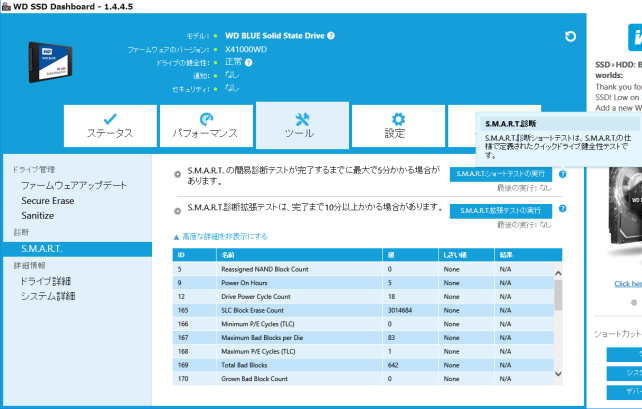This screenshot has width=642, height=409.
Task: Open the パフォーマンス (Performance) tab
Action: 205,125
